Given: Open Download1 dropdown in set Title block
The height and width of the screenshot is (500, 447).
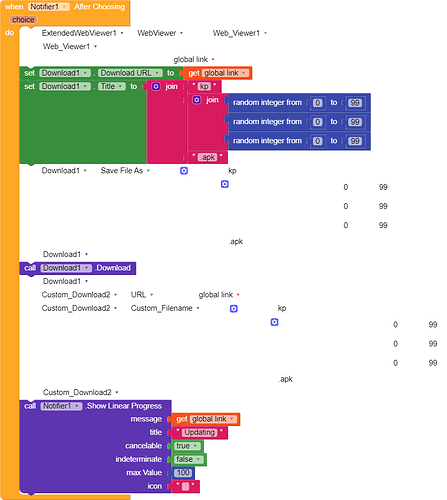Looking at the screenshot, I should click(65, 86).
